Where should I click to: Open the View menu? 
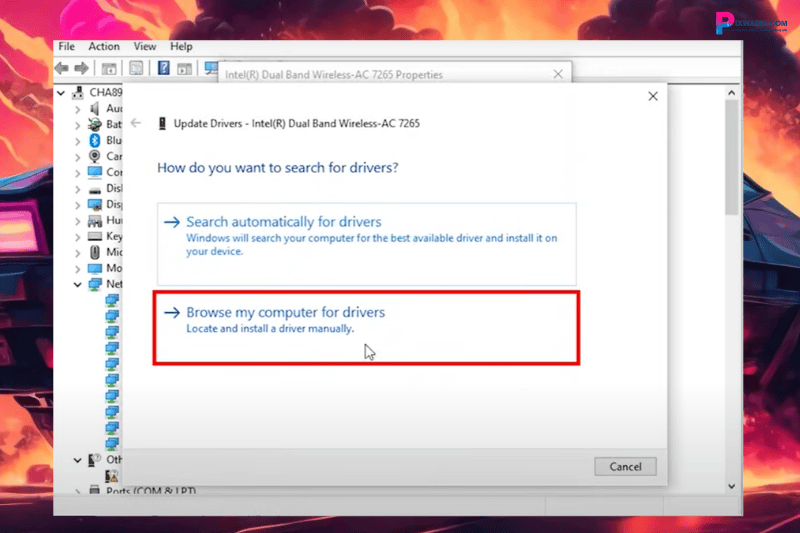145,46
